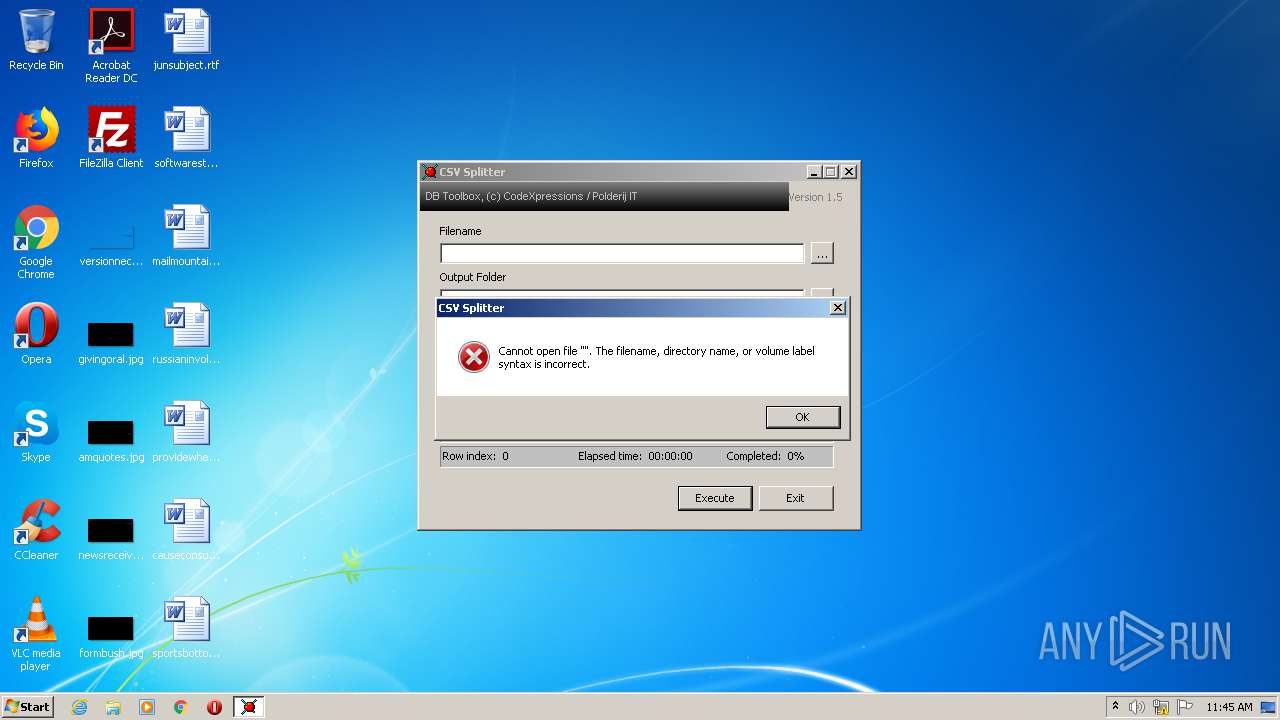Launch CCleaner desktop shortcut
The height and width of the screenshot is (720, 1280).
pos(36,530)
